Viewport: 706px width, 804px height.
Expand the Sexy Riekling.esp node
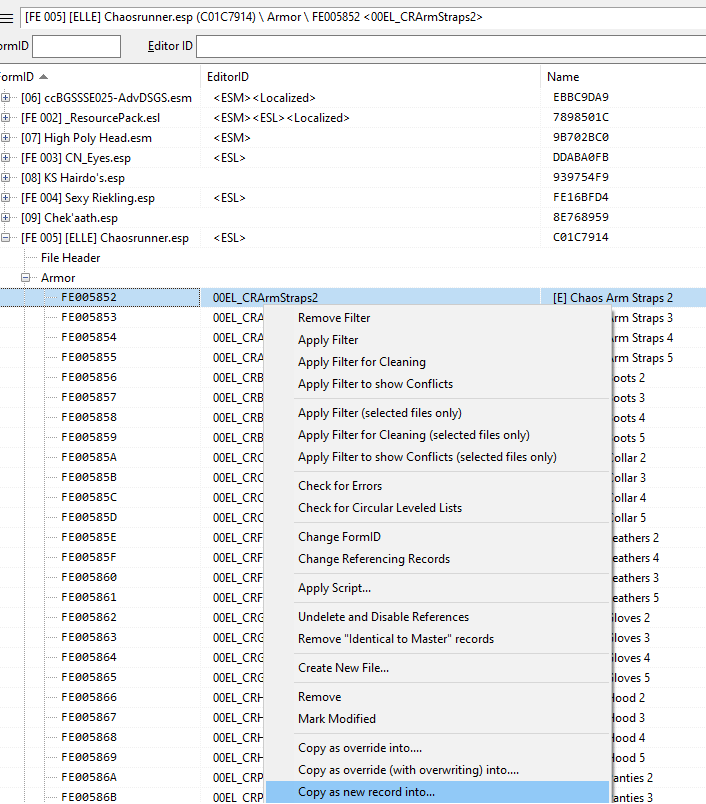6,197
